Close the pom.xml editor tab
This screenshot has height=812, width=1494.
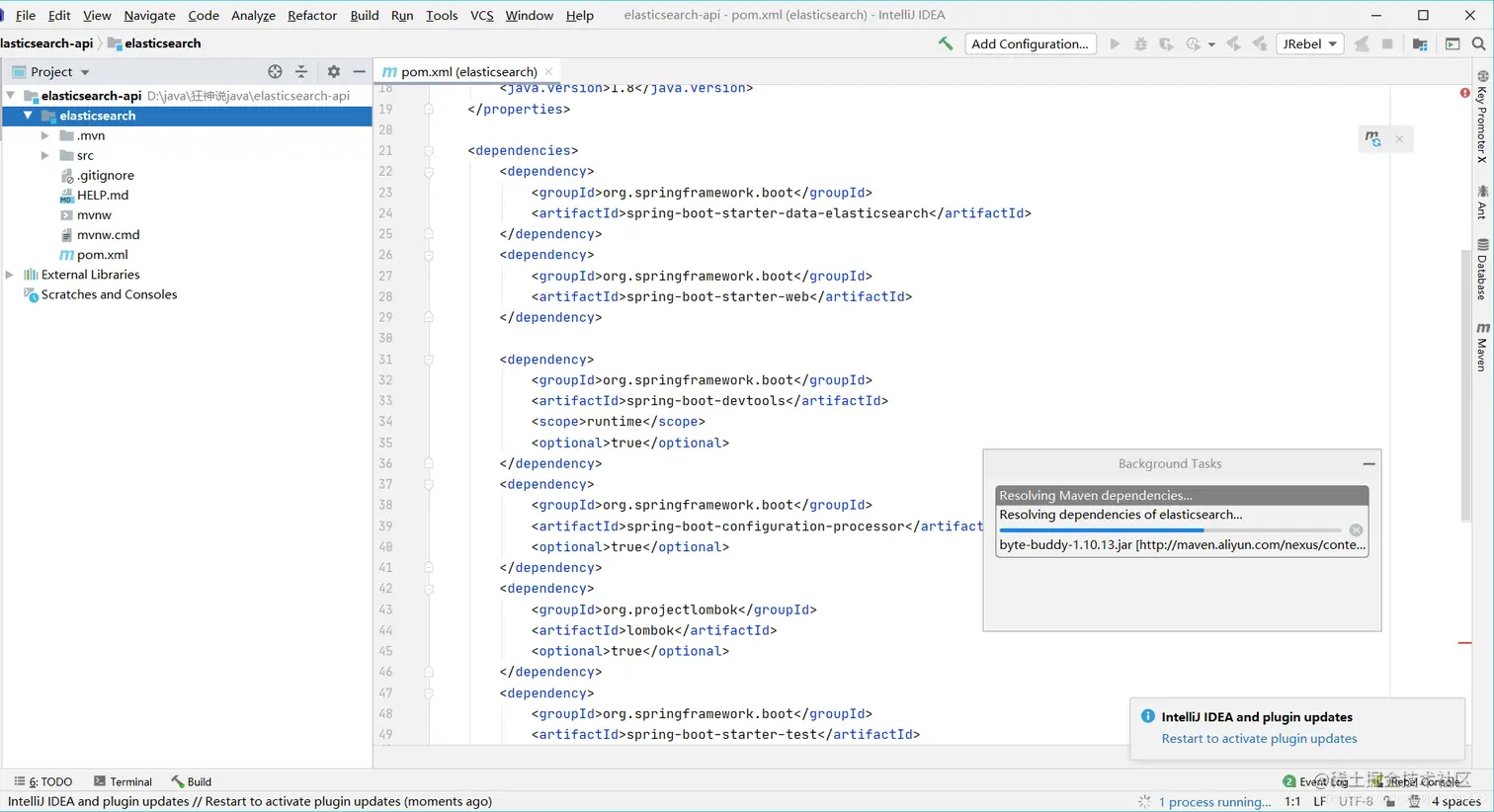(x=548, y=71)
